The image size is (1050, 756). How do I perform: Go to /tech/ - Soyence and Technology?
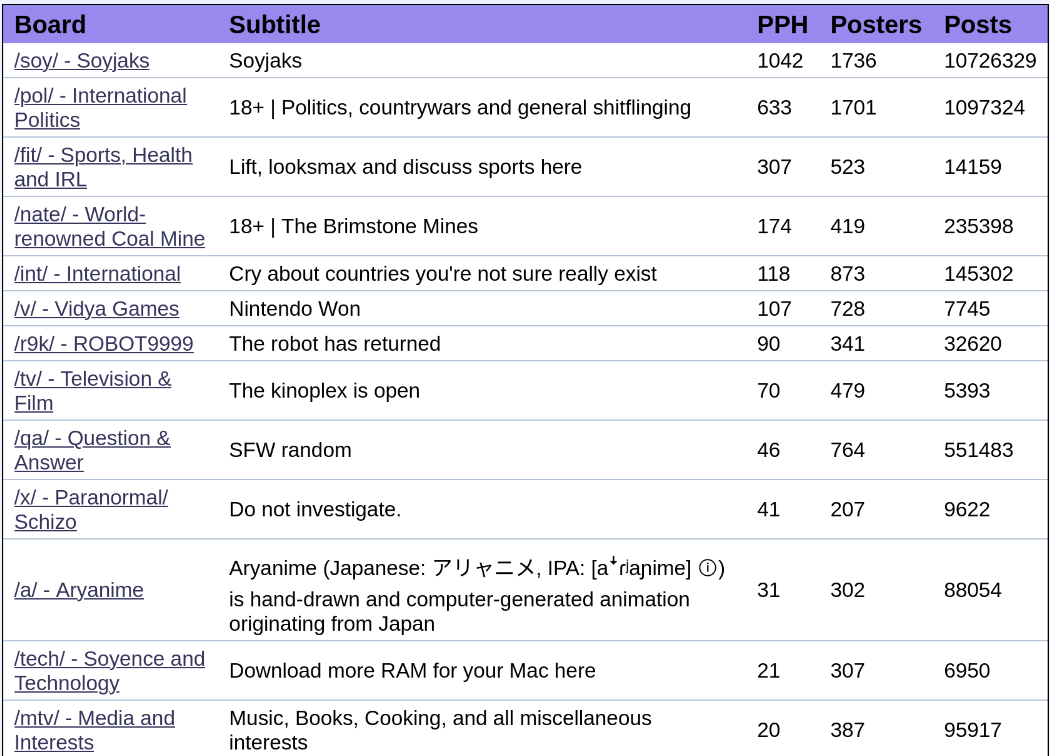[109, 659]
